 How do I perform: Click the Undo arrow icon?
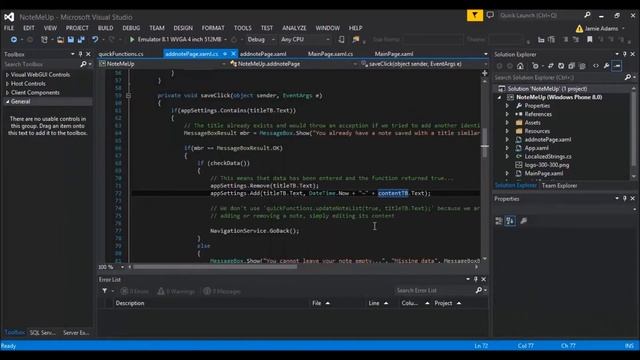click(95, 40)
